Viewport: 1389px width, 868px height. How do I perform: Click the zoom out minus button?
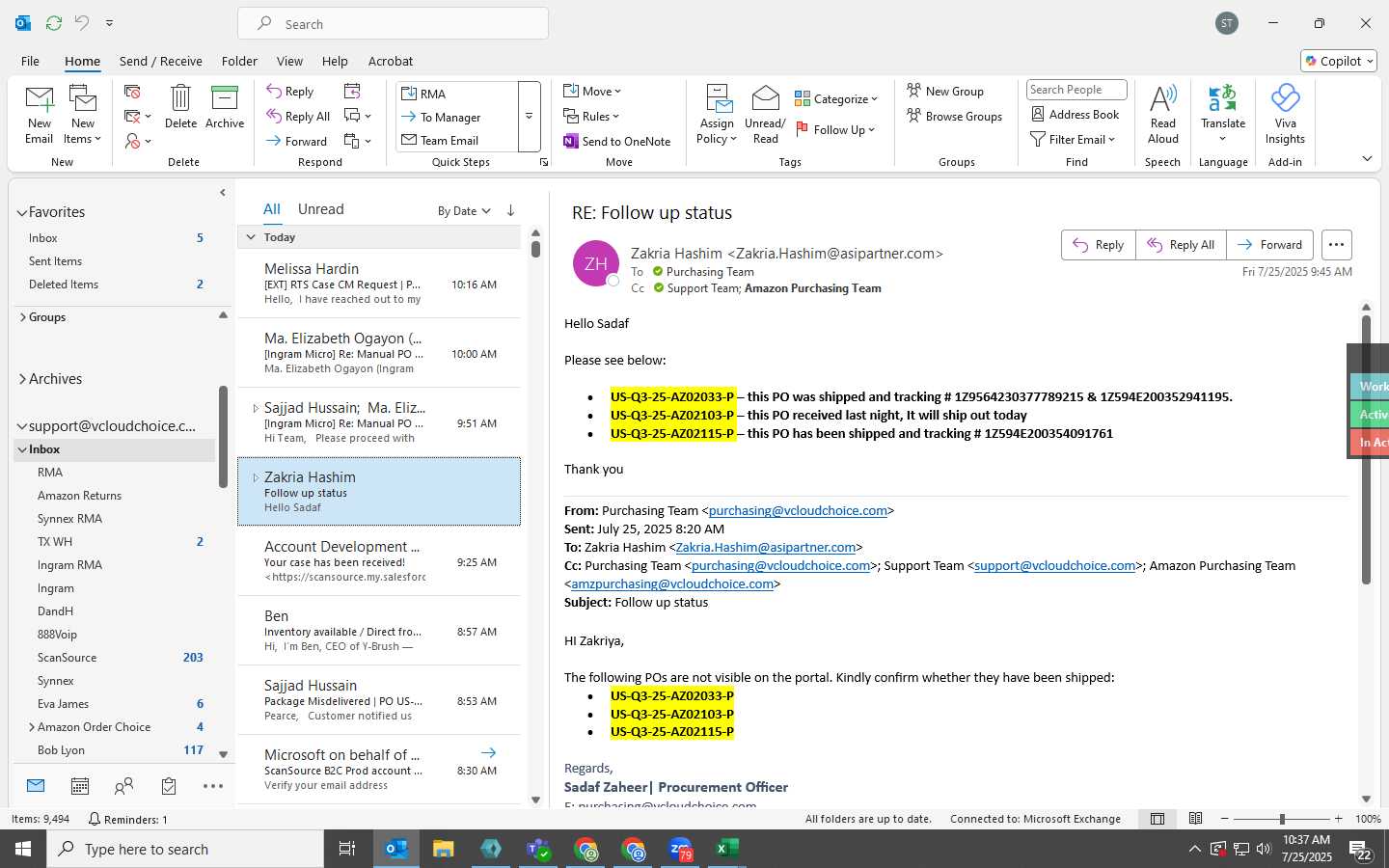tap(1225, 819)
